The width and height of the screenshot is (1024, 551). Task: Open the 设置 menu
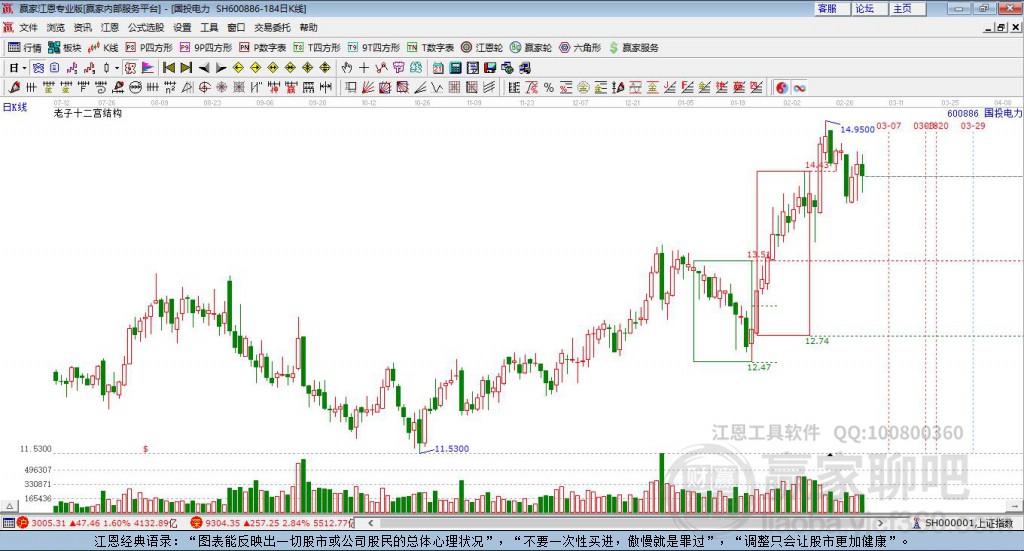[x=182, y=27]
